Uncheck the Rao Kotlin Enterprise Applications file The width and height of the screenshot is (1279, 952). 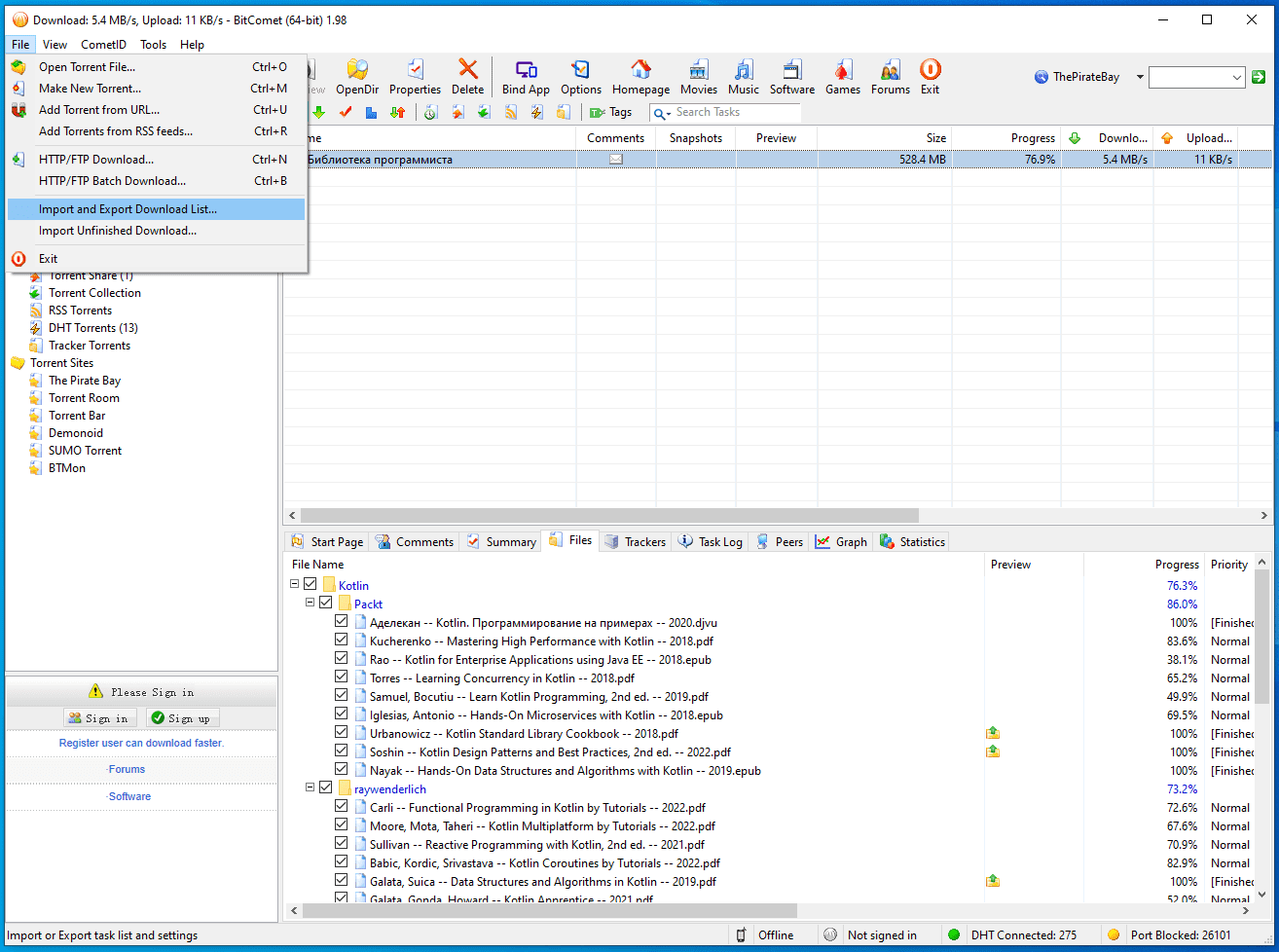point(342,658)
